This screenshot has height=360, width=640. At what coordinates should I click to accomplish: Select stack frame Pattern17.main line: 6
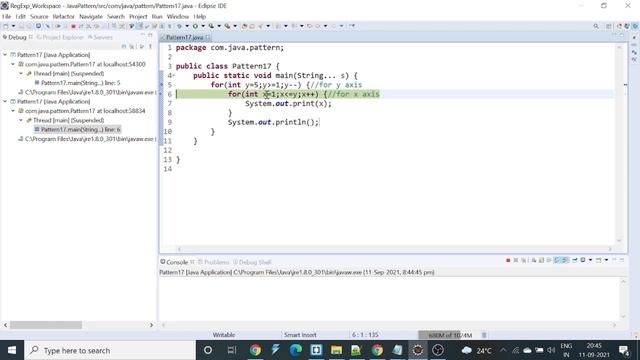click(77, 129)
